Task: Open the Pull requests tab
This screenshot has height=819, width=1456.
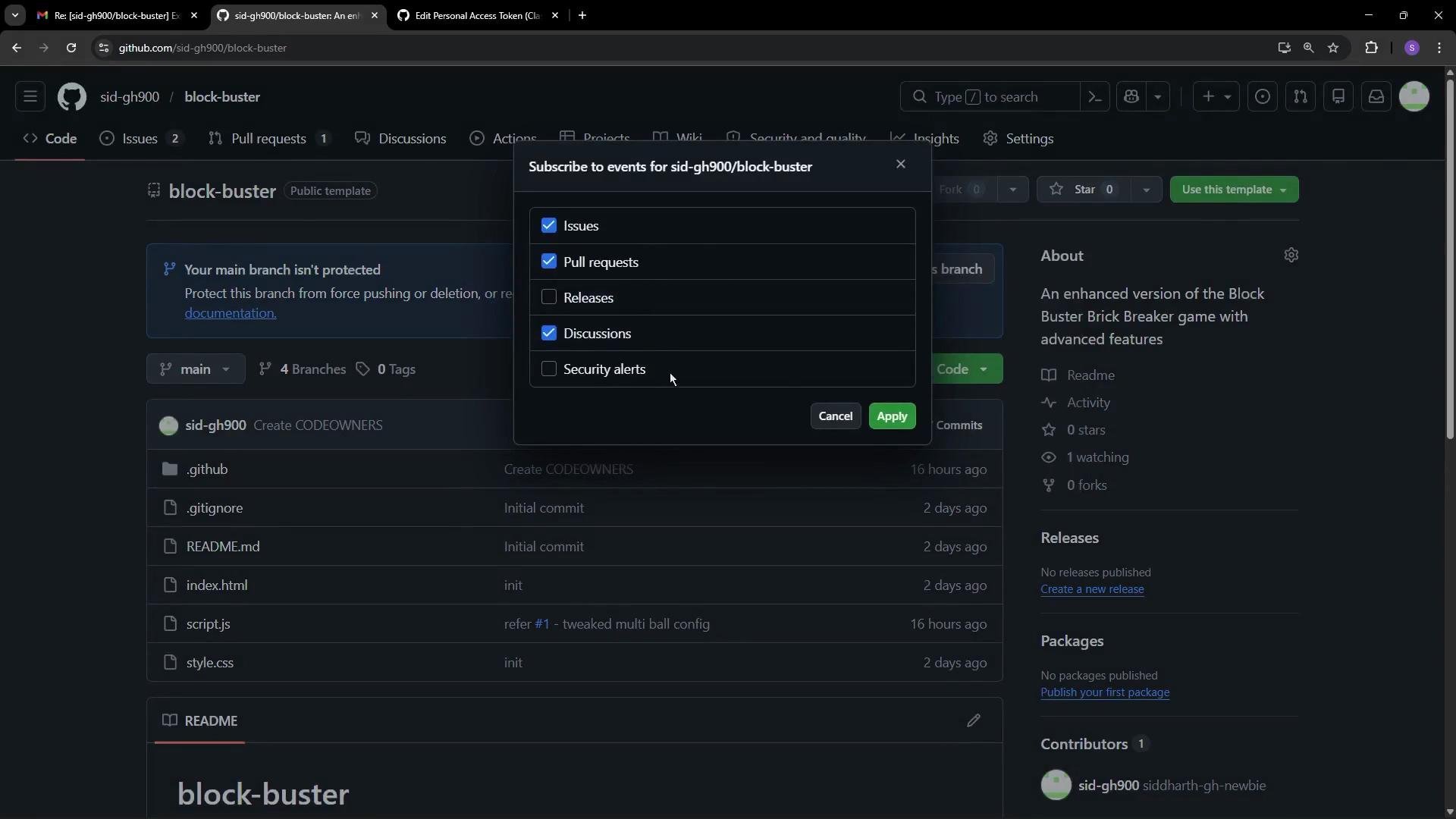Action: (270, 139)
